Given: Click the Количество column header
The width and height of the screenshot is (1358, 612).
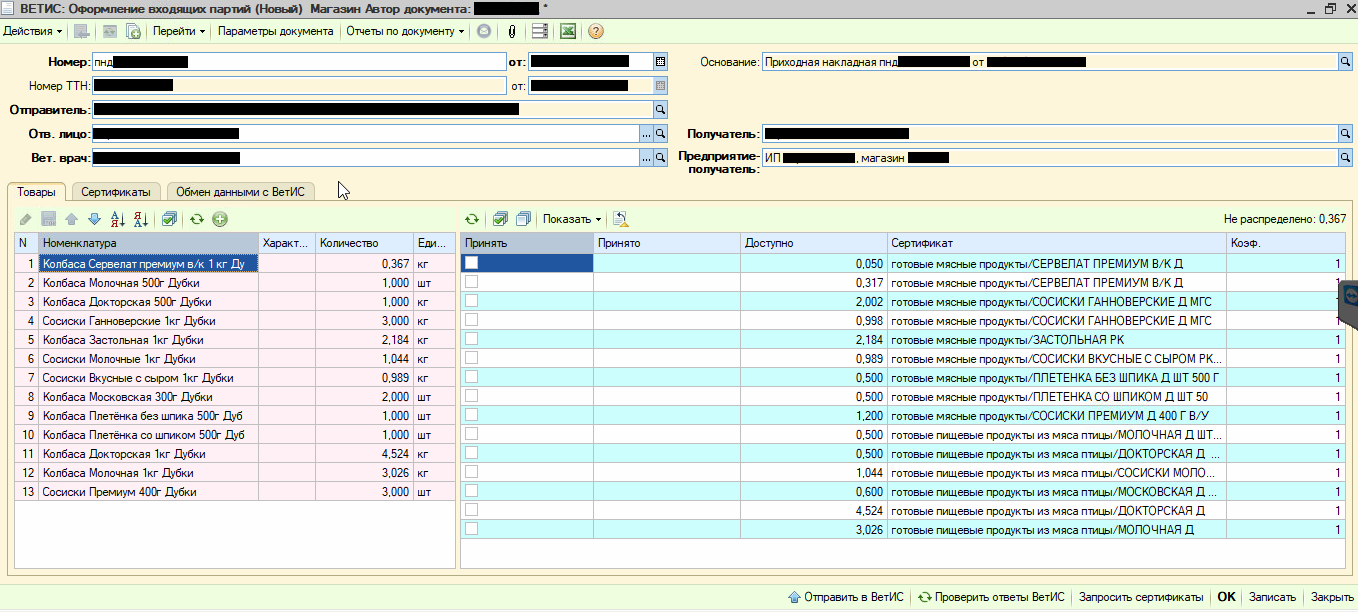Looking at the screenshot, I should pyautogui.click(x=365, y=243).
